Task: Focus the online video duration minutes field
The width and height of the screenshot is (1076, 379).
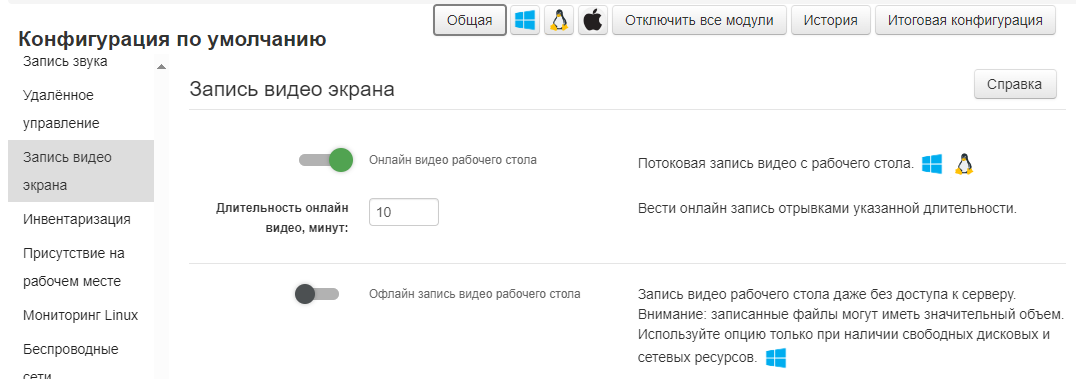Action: pos(404,212)
